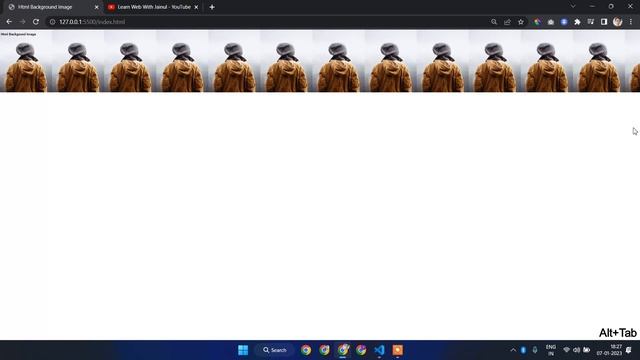Close the Html Background Image tab
Image resolution: width=640 pixels, height=360 pixels.
click(97, 7)
